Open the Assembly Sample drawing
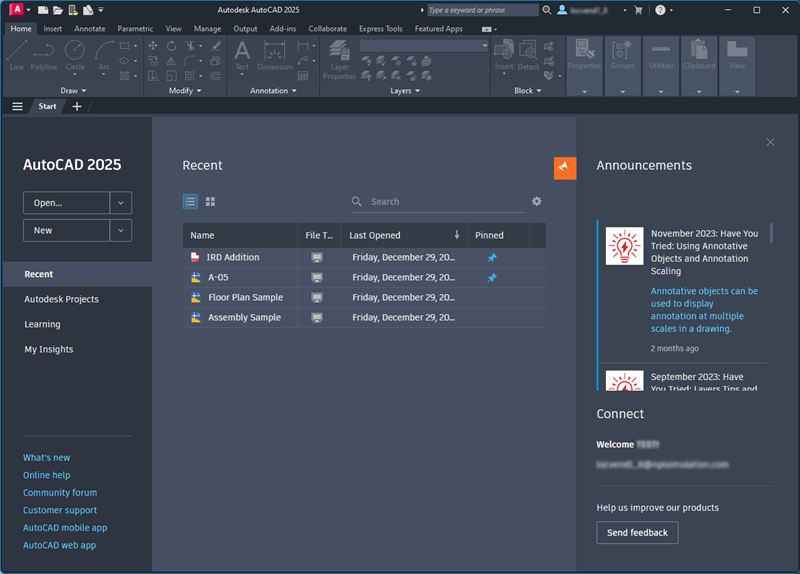The height and width of the screenshot is (574, 800). (364, 317)
